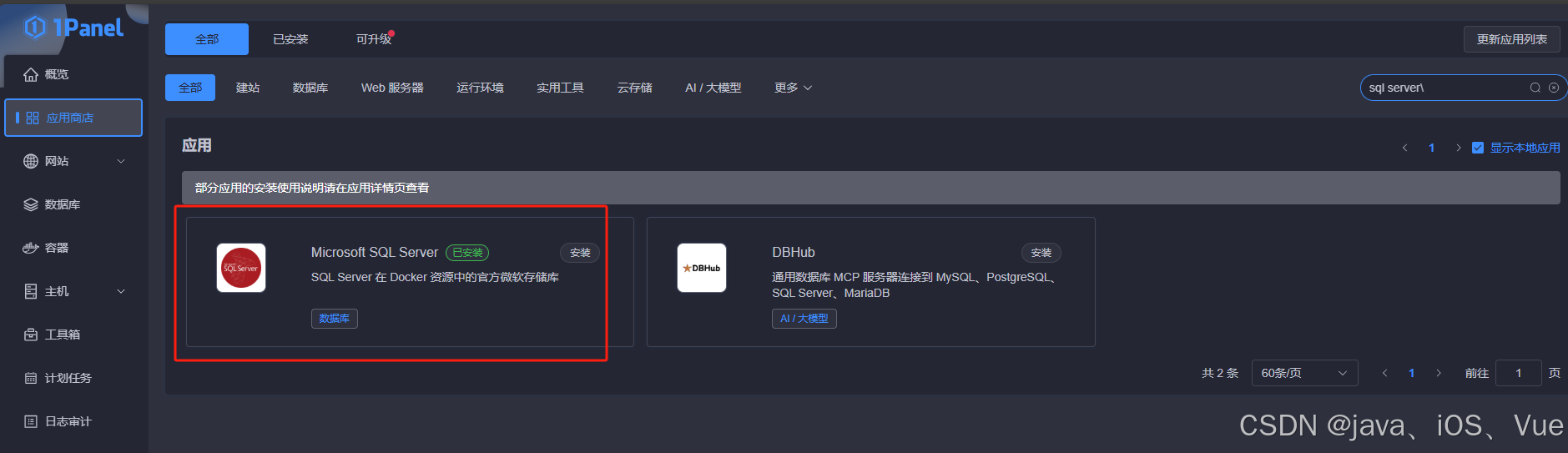Go to next page in top pager

coord(1459,148)
